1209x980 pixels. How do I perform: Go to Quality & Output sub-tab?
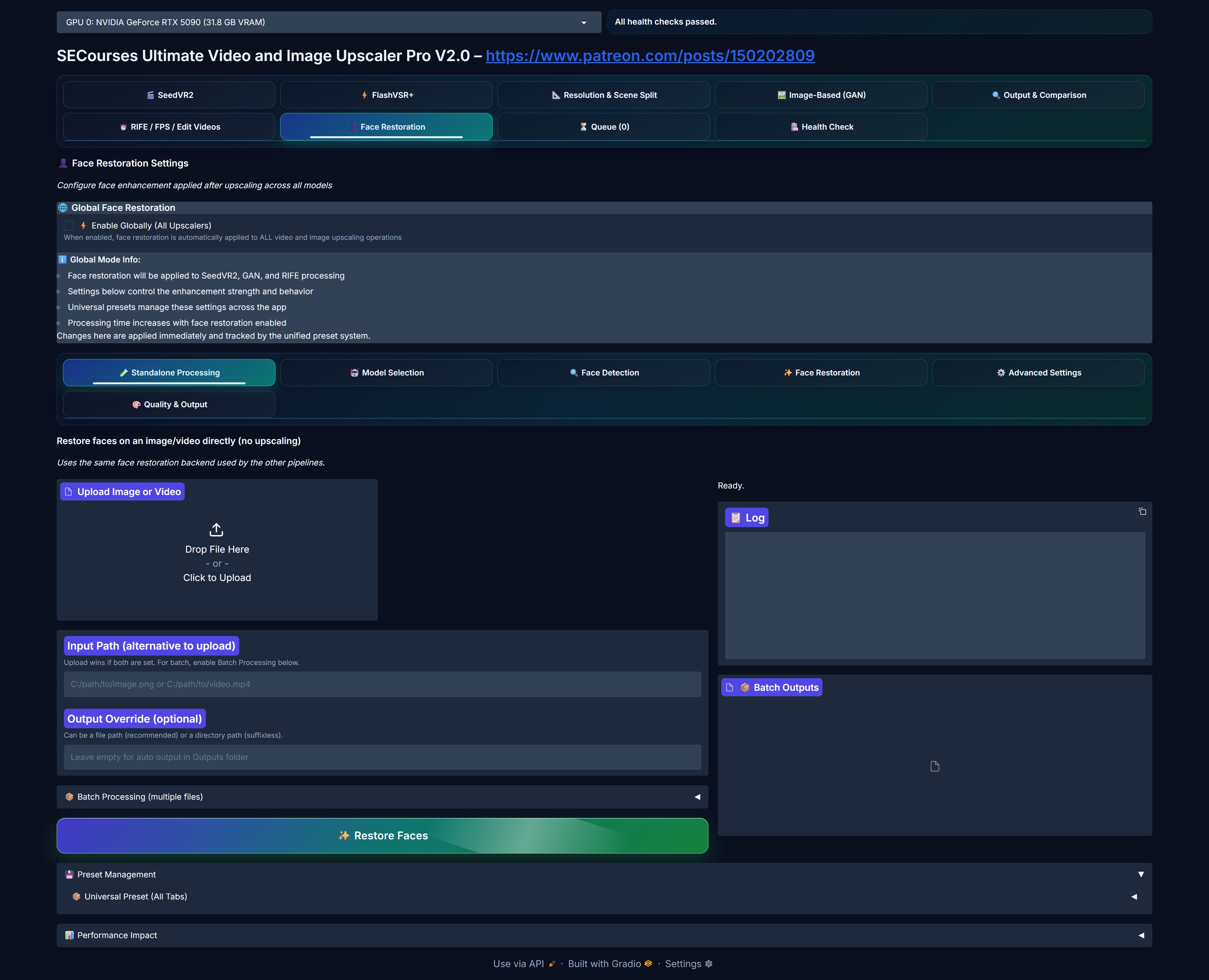(x=169, y=404)
